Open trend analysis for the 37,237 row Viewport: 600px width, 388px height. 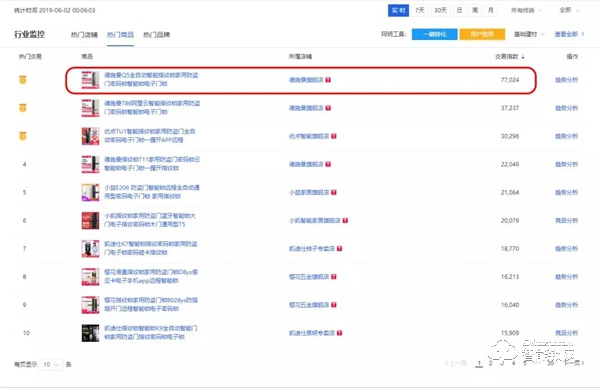click(566, 108)
